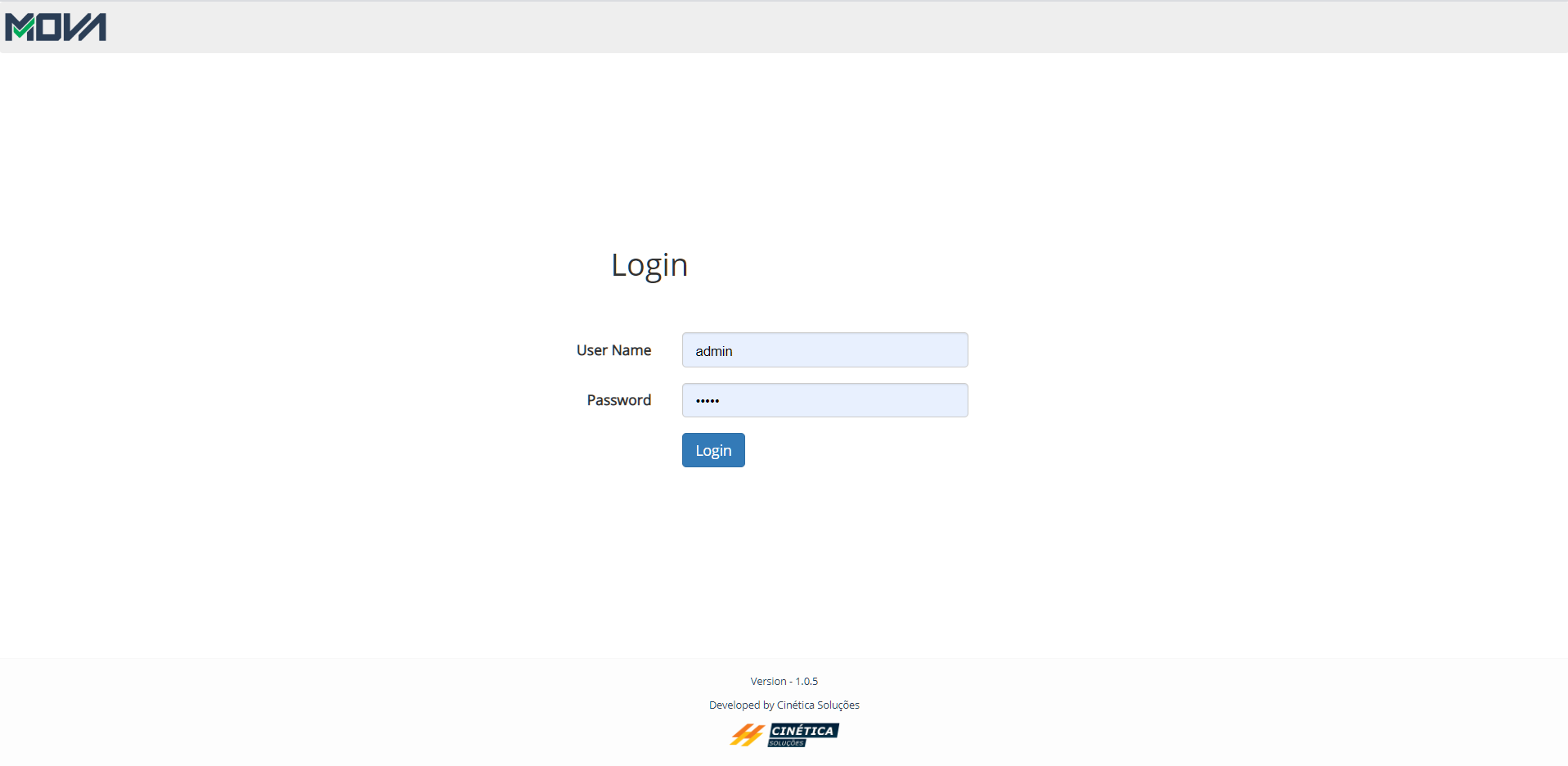Click the Developed by Cinética Soluções text
Viewport: 1568px width, 766px height.
point(784,705)
